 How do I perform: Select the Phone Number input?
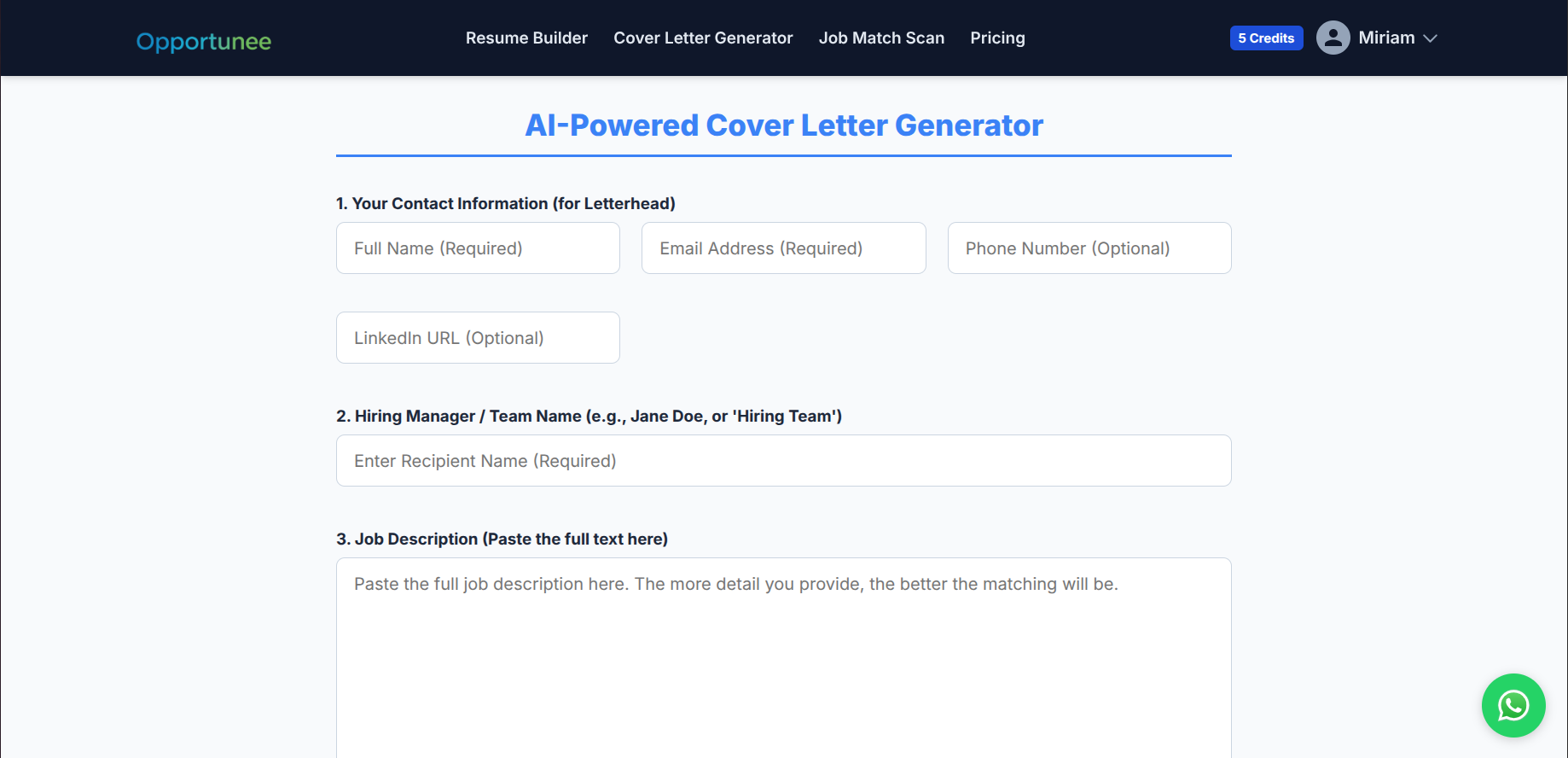(1089, 248)
